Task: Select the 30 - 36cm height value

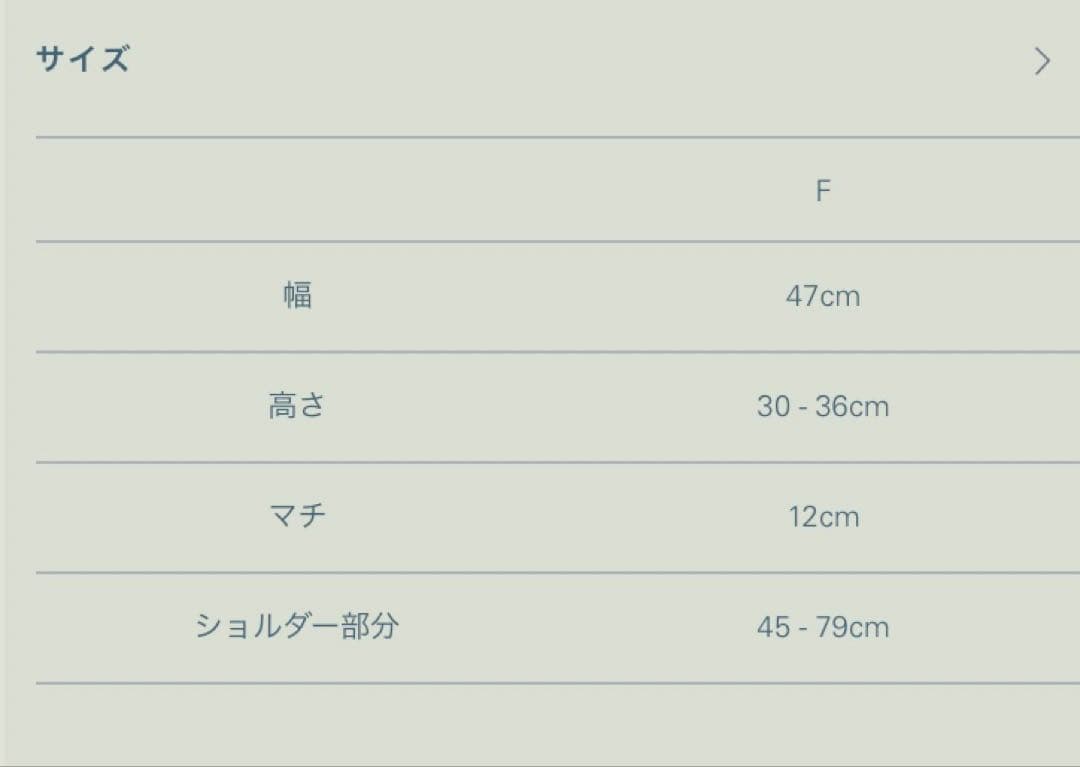Action: tap(823, 406)
